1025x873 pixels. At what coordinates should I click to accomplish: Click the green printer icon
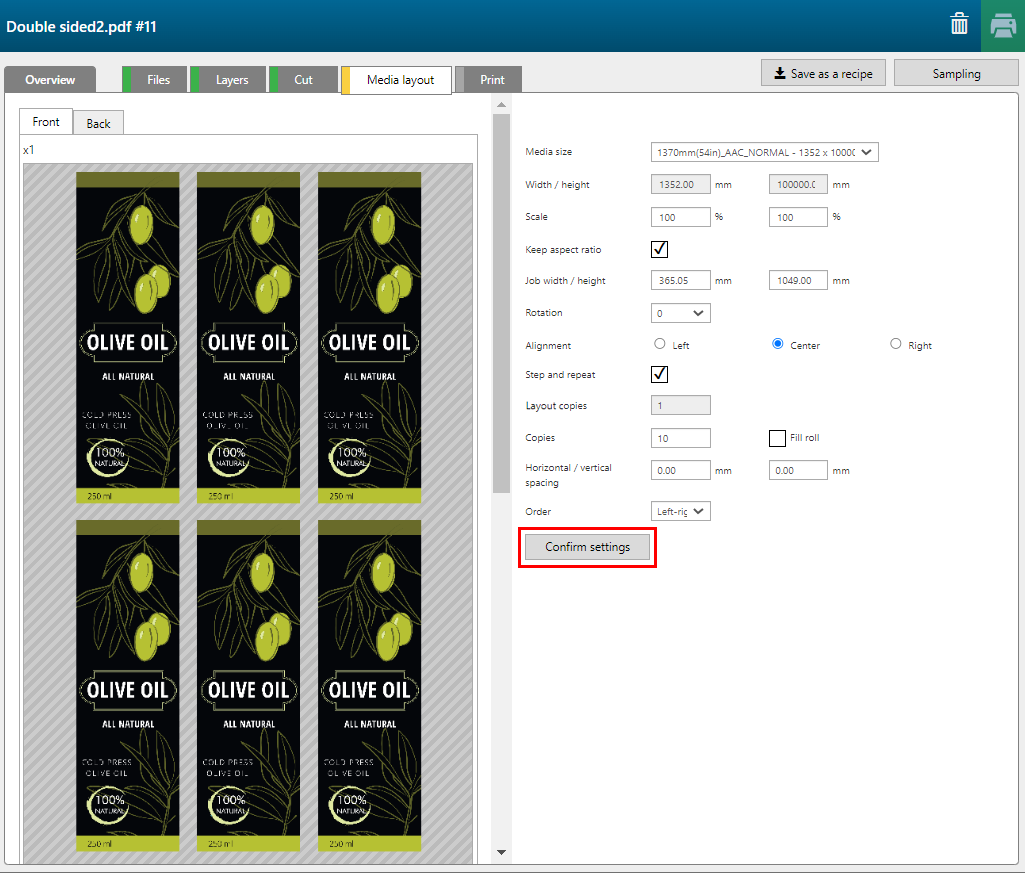point(1002,25)
